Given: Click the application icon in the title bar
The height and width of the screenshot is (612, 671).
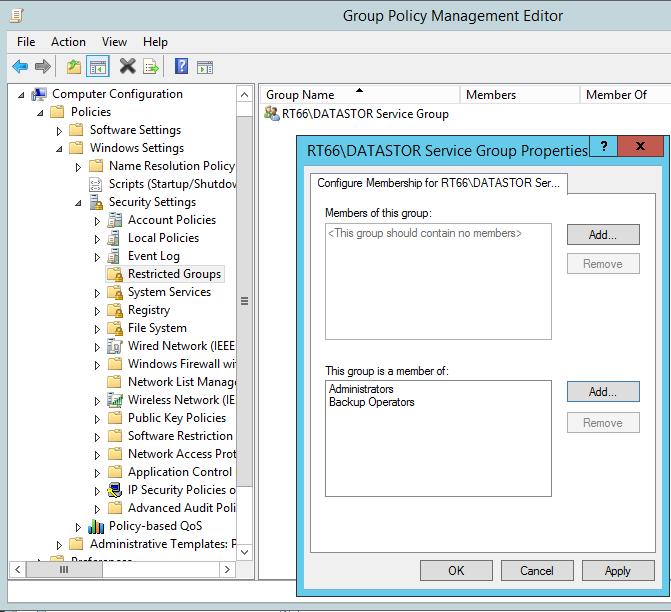Looking at the screenshot, I should [x=17, y=16].
